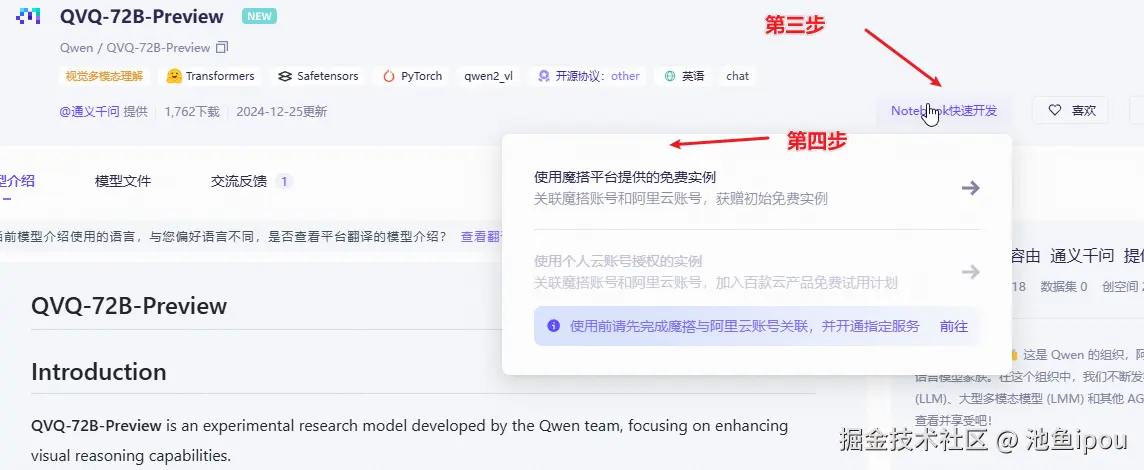Switch to the 模型文件 tab
Screen dimensions: 1144x470
[x=123, y=181]
